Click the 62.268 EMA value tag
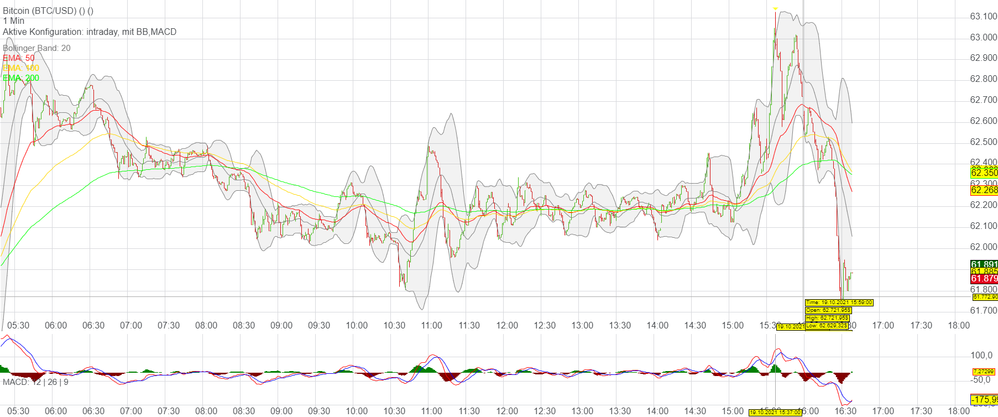 (x=984, y=190)
